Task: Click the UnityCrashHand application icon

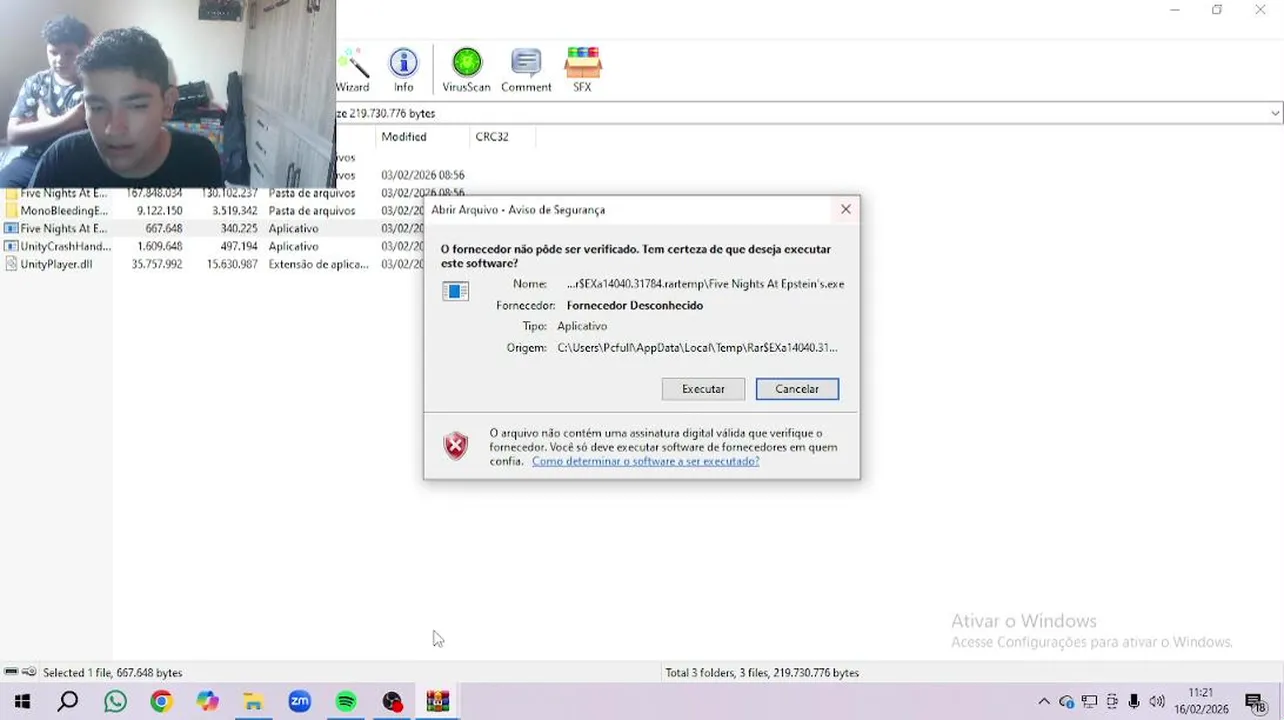Action: click(11, 246)
